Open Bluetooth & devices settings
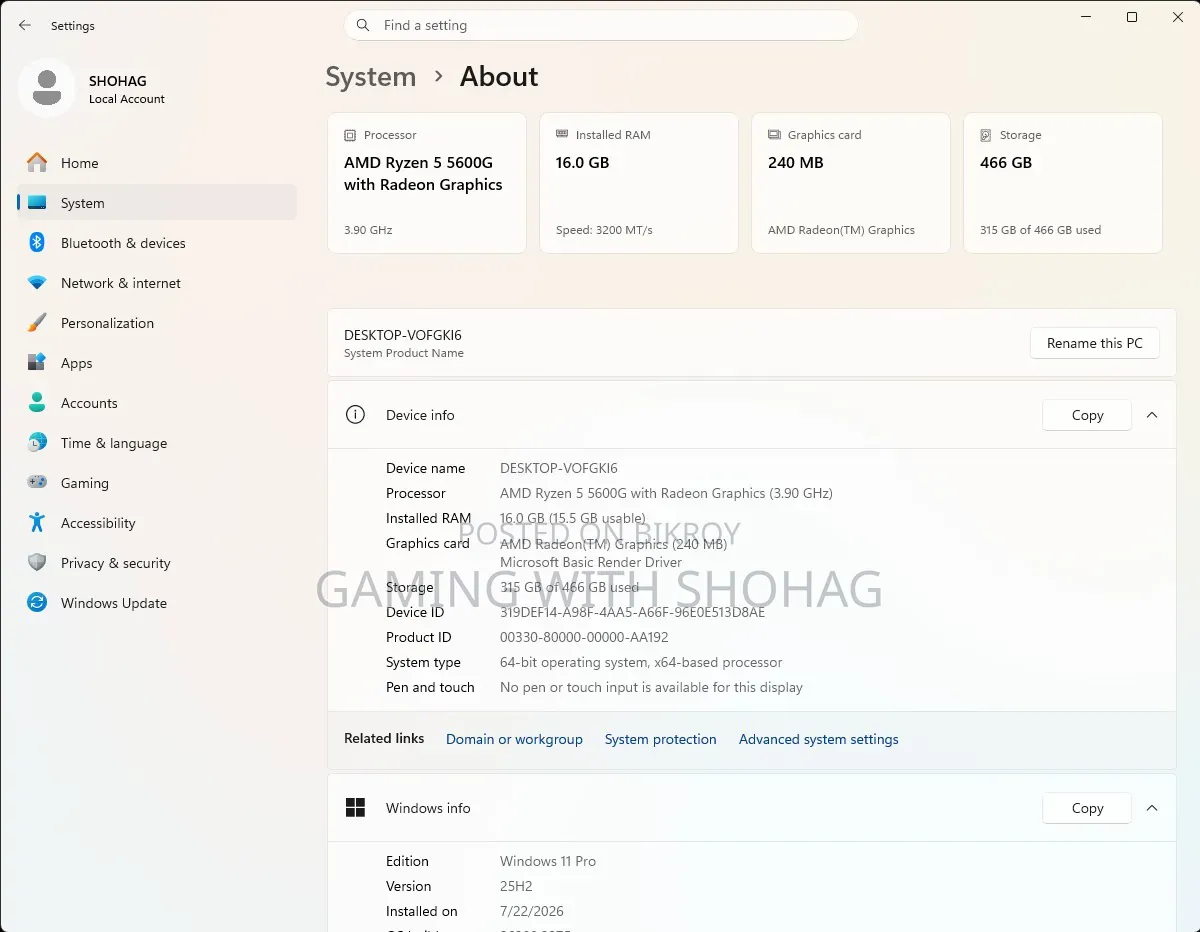Image resolution: width=1200 pixels, height=932 pixels. coord(157,242)
